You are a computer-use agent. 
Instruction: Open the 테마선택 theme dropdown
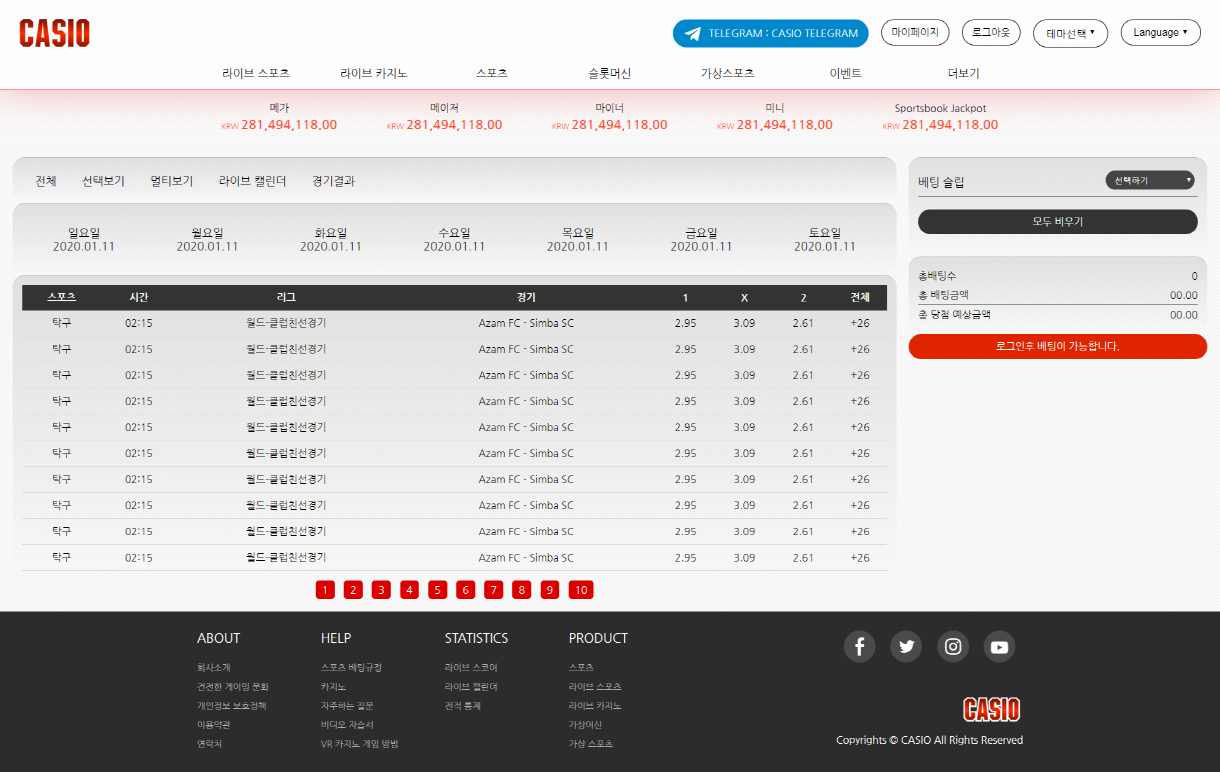click(x=1070, y=33)
